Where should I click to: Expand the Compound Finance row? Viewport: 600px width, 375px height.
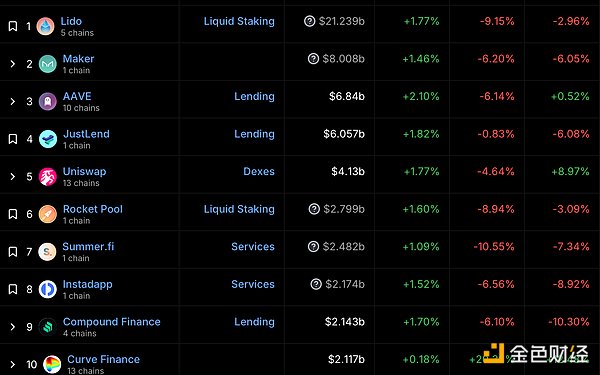pos(13,327)
